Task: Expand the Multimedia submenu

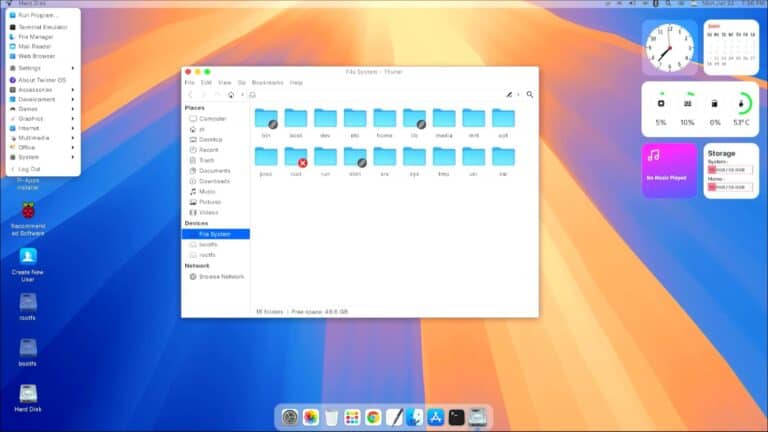Action: pyautogui.click(x=43, y=138)
